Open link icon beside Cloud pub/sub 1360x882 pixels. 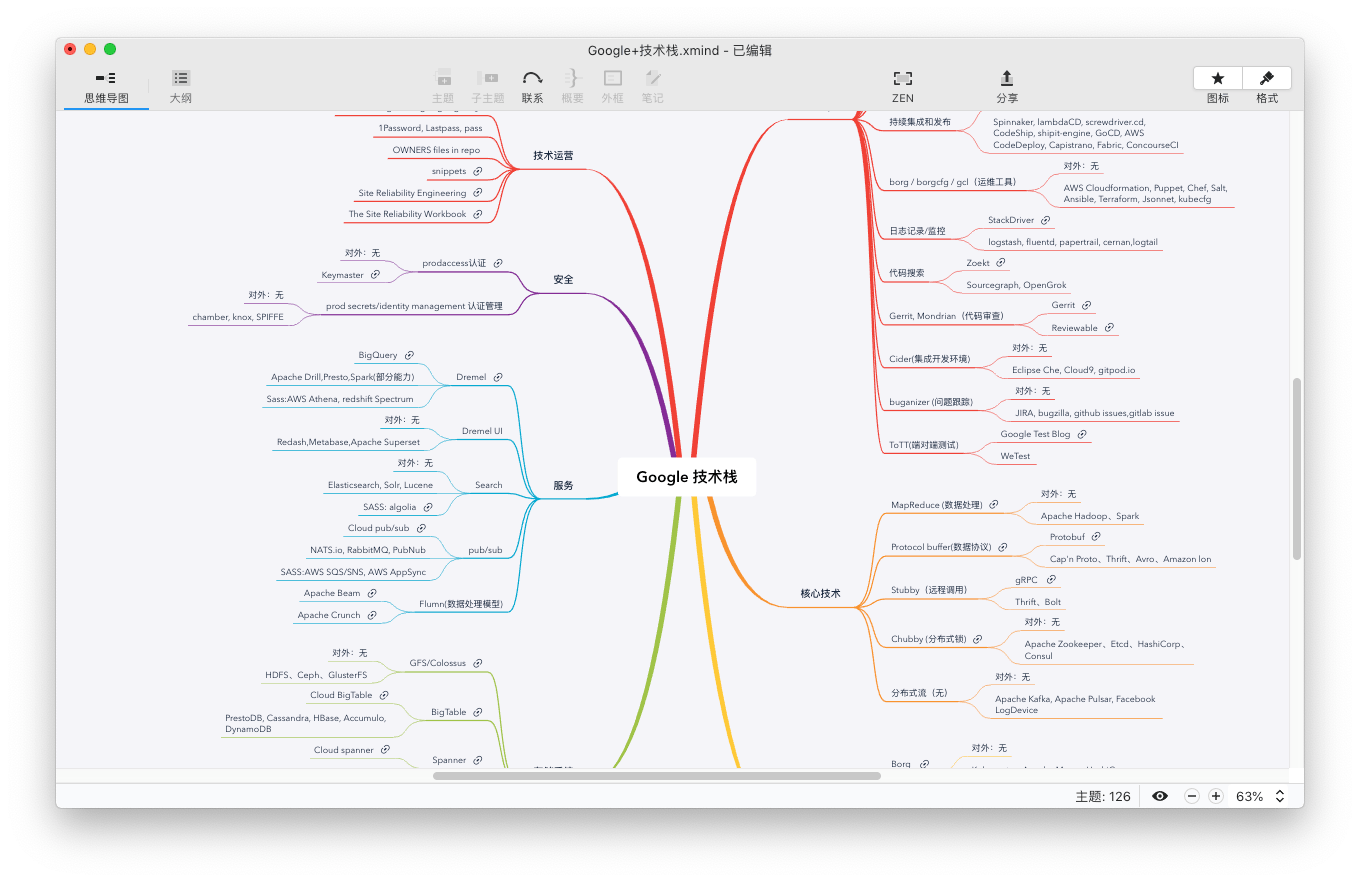click(x=421, y=528)
